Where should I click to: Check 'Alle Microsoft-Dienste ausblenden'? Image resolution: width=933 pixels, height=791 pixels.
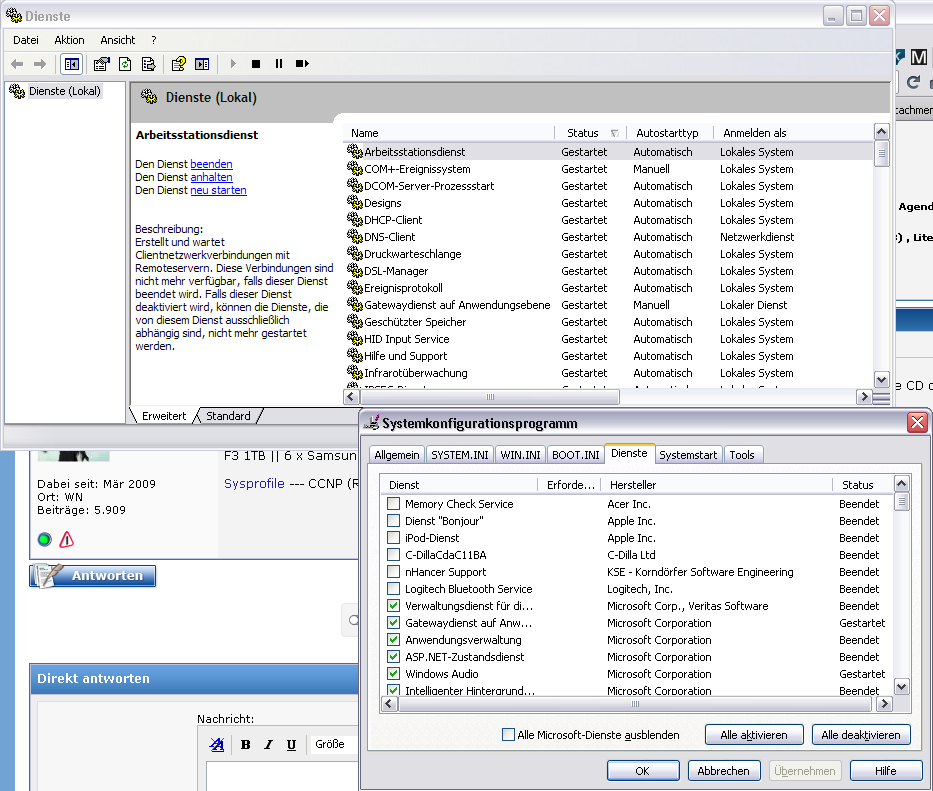point(508,735)
